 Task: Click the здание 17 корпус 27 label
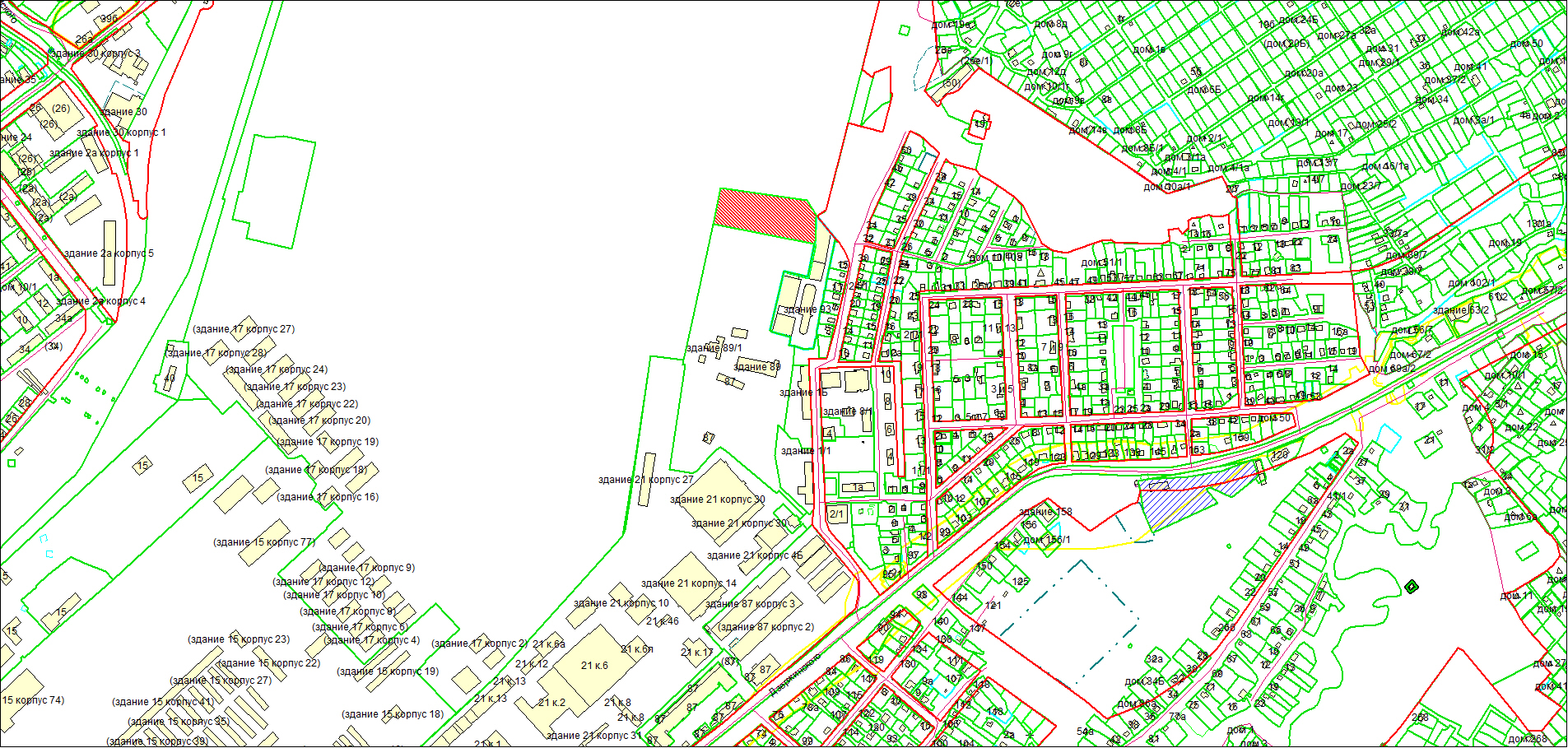coord(244,329)
